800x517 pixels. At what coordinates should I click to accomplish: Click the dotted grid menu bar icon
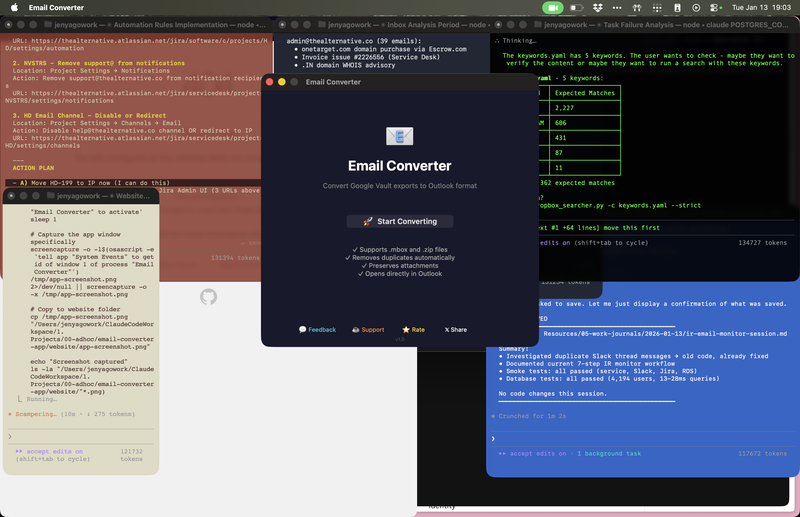(x=657, y=8)
